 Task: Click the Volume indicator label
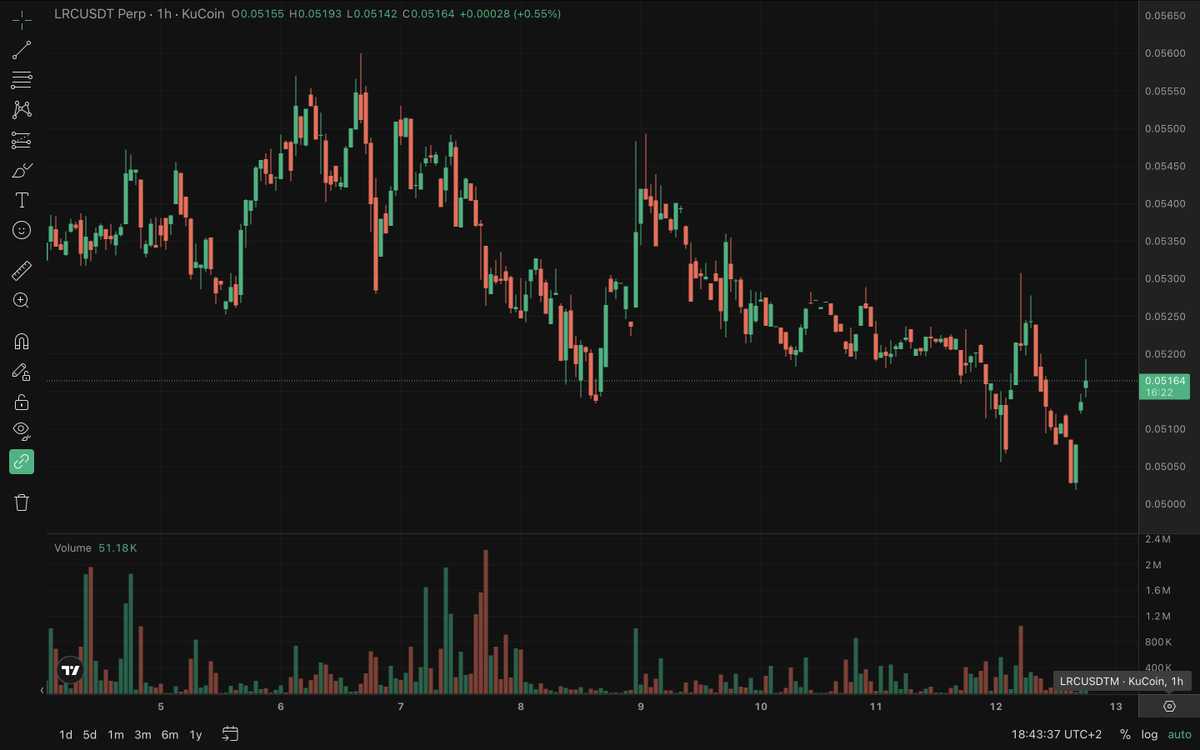tap(72, 548)
